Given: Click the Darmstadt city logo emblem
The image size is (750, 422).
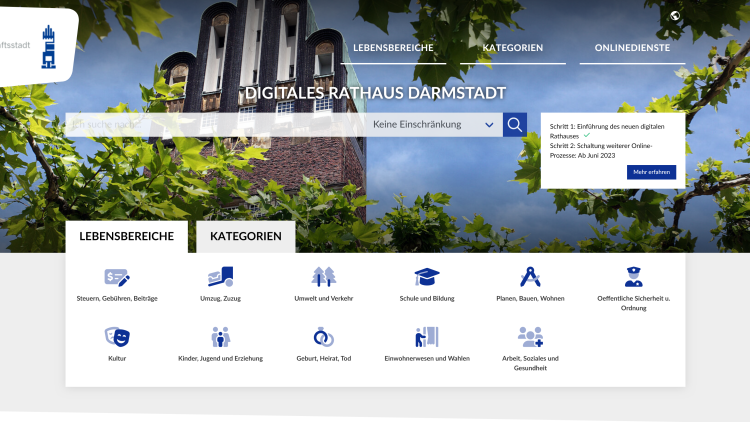Looking at the screenshot, I should coord(48,47).
